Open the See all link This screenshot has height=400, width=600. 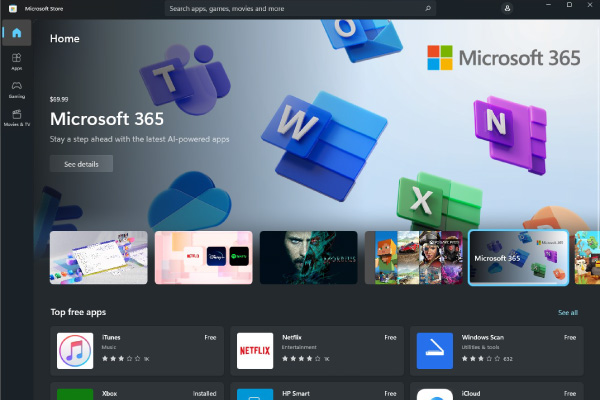568,312
